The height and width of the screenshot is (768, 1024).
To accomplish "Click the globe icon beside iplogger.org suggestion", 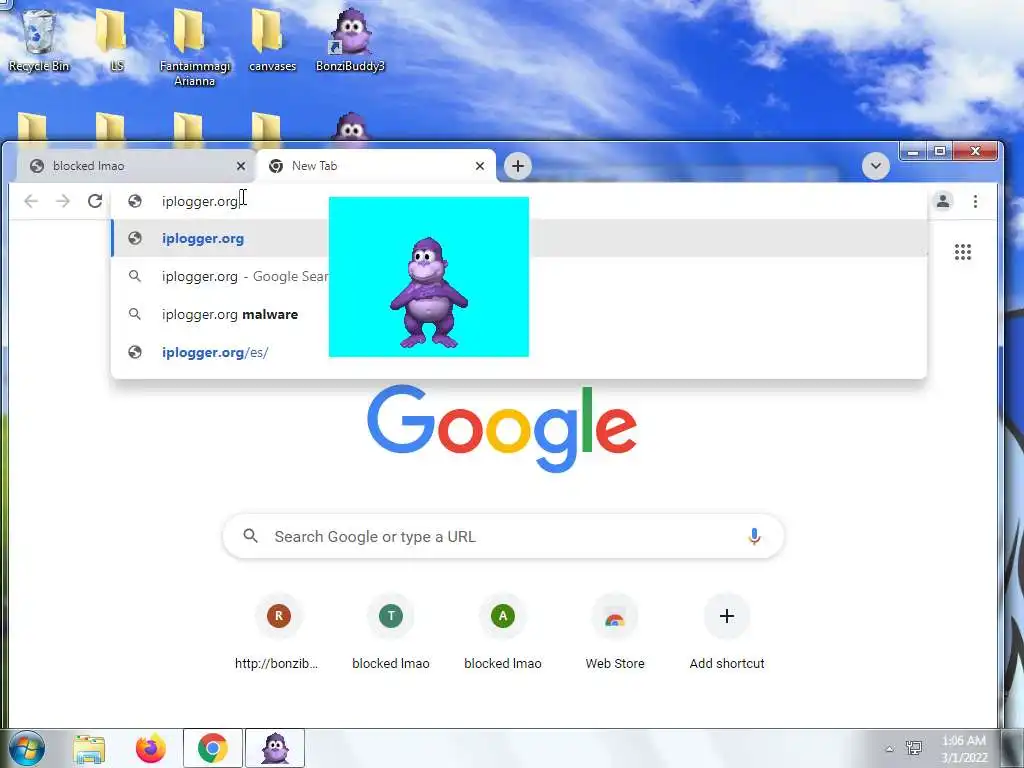I will click(x=135, y=238).
